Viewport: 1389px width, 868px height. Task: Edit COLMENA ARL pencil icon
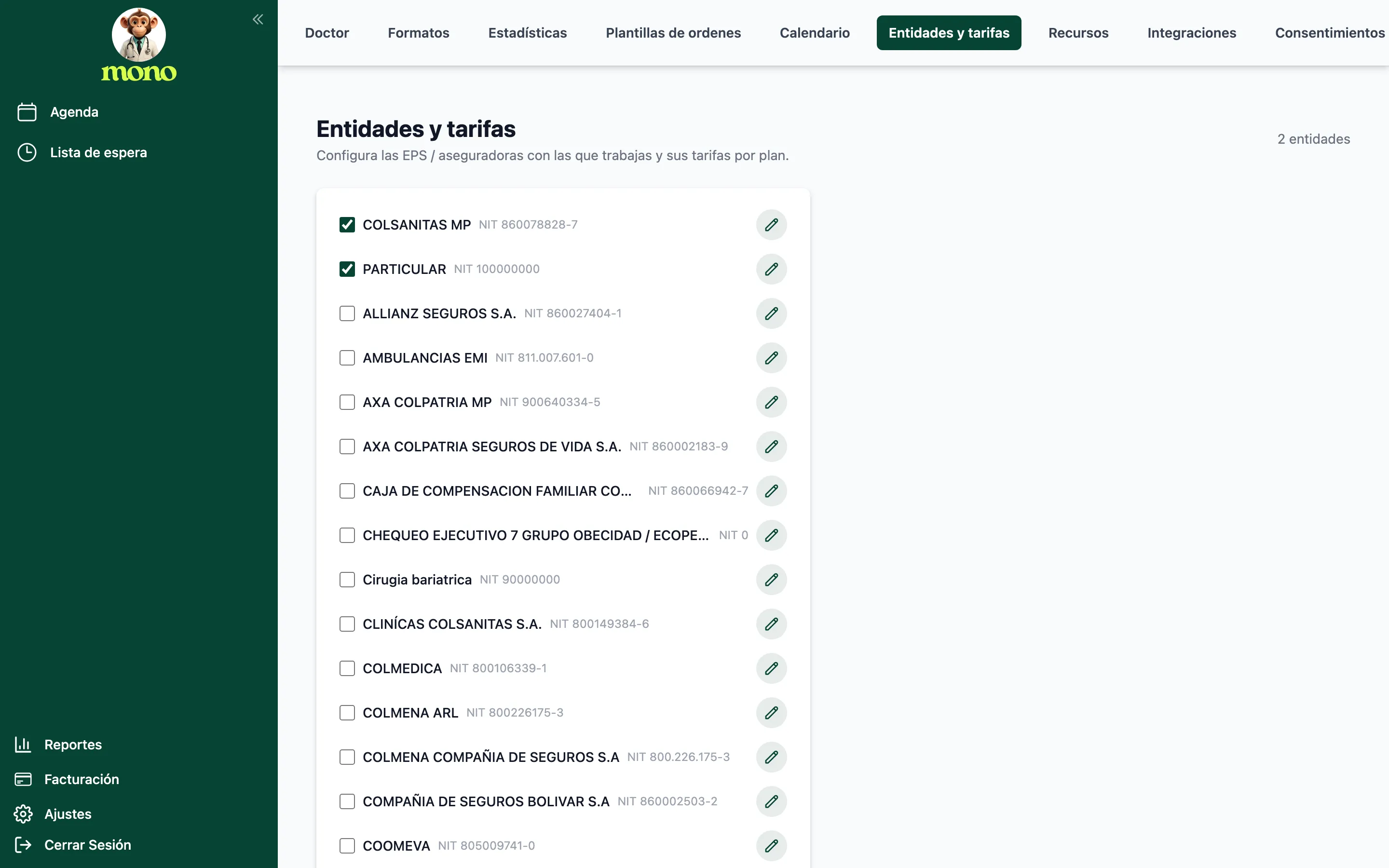(x=771, y=712)
